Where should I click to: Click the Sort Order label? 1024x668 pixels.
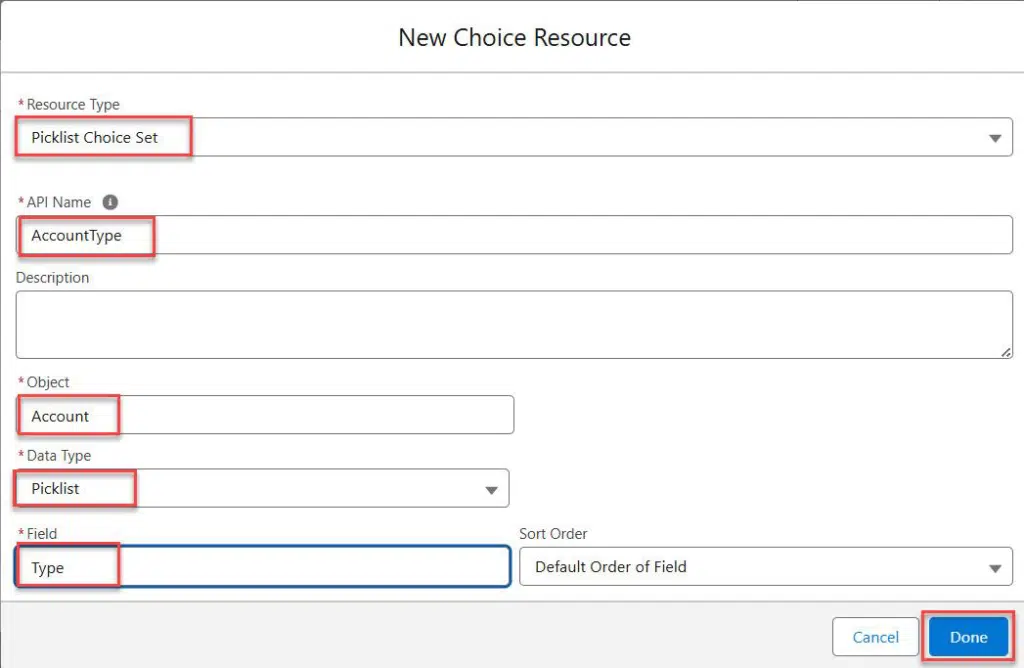[553, 533]
